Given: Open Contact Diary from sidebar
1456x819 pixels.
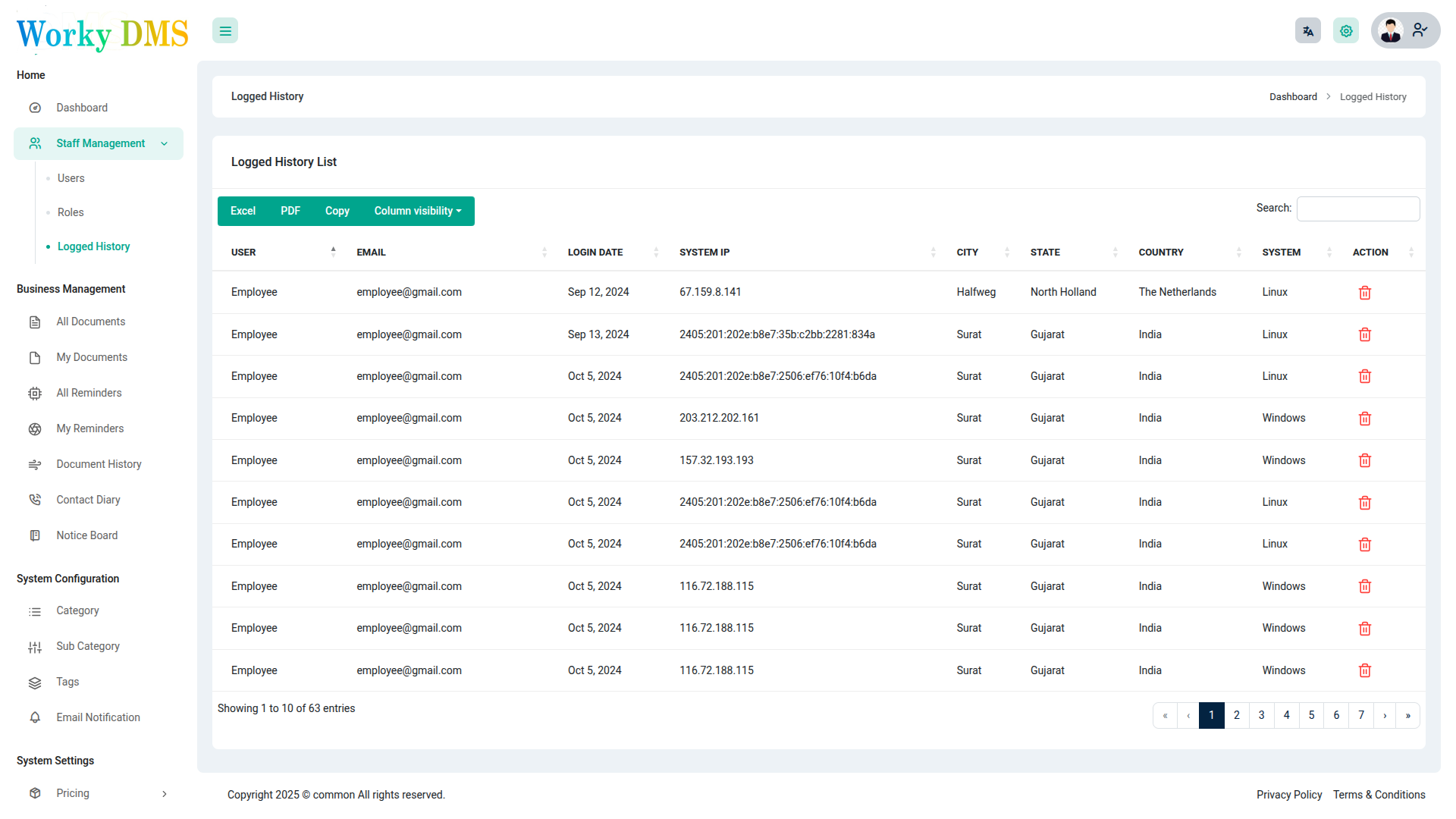Looking at the screenshot, I should [88, 500].
